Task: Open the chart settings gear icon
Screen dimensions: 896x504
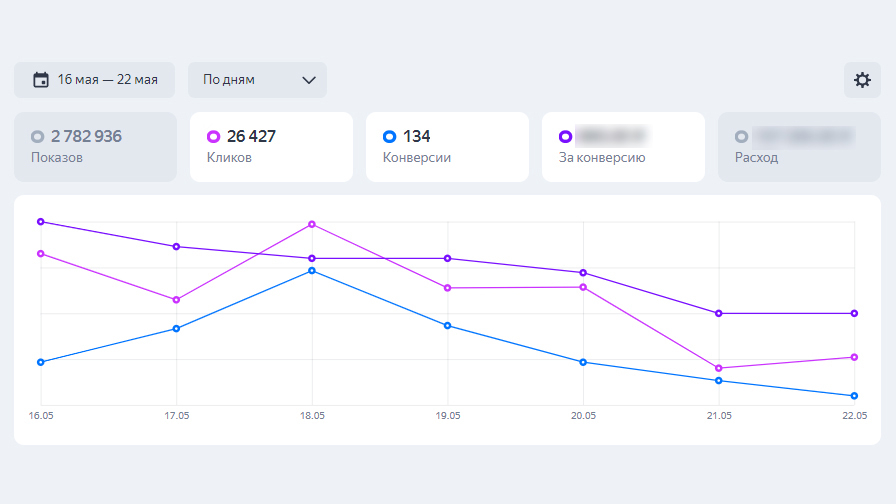Action: tap(862, 80)
